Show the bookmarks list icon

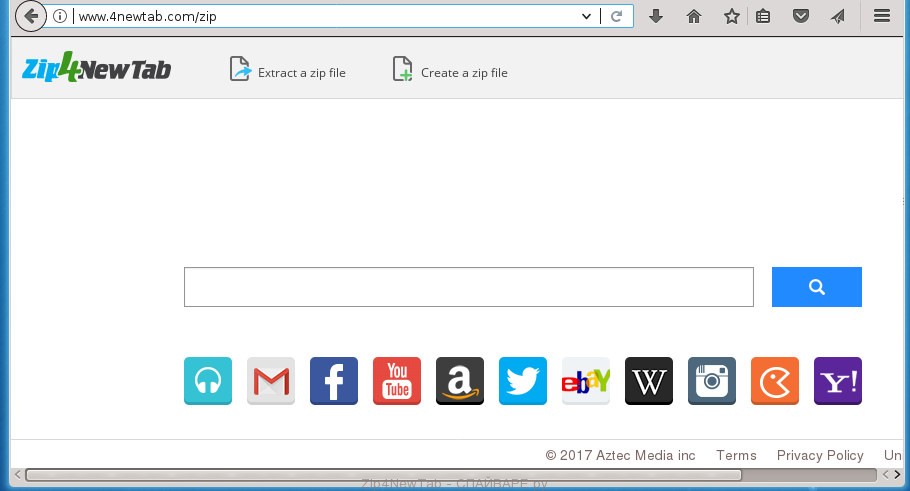click(763, 16)
